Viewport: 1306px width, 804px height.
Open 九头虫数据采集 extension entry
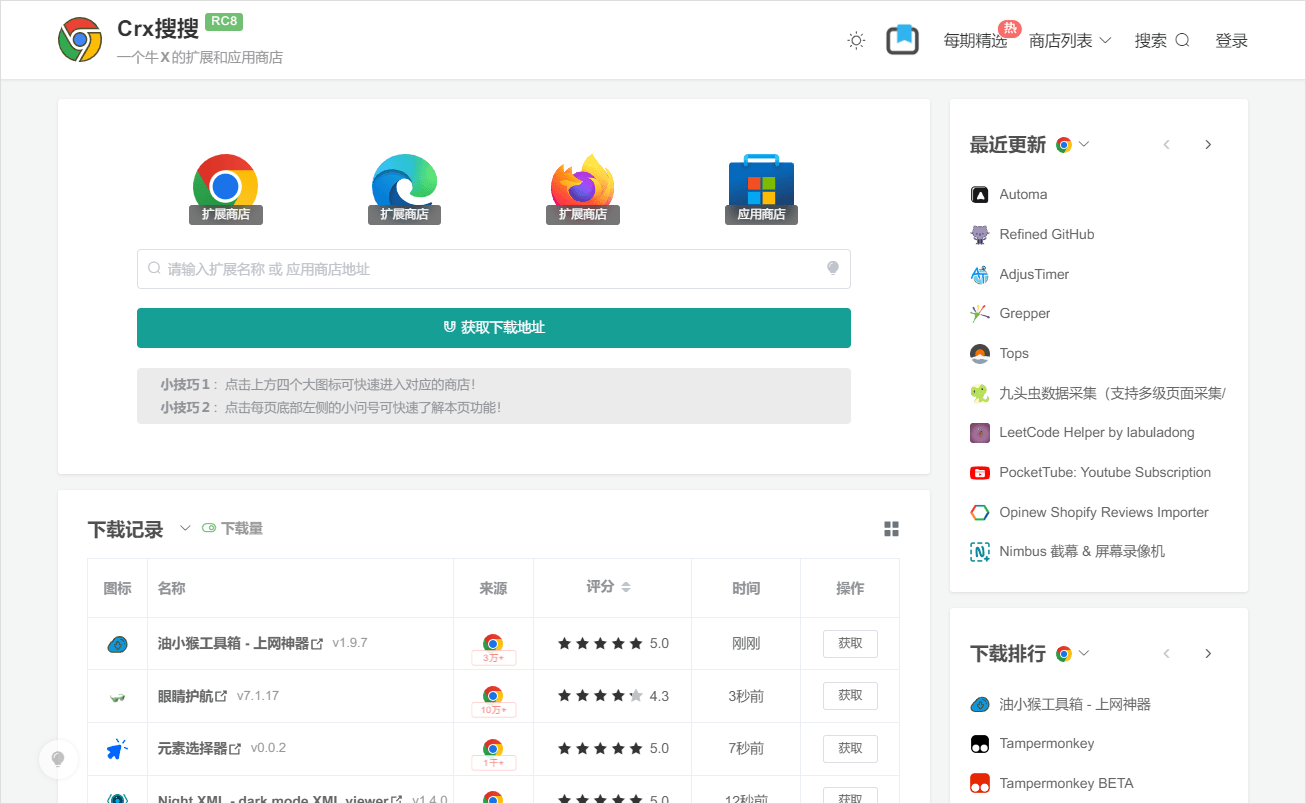click(x=1112, y=393)
